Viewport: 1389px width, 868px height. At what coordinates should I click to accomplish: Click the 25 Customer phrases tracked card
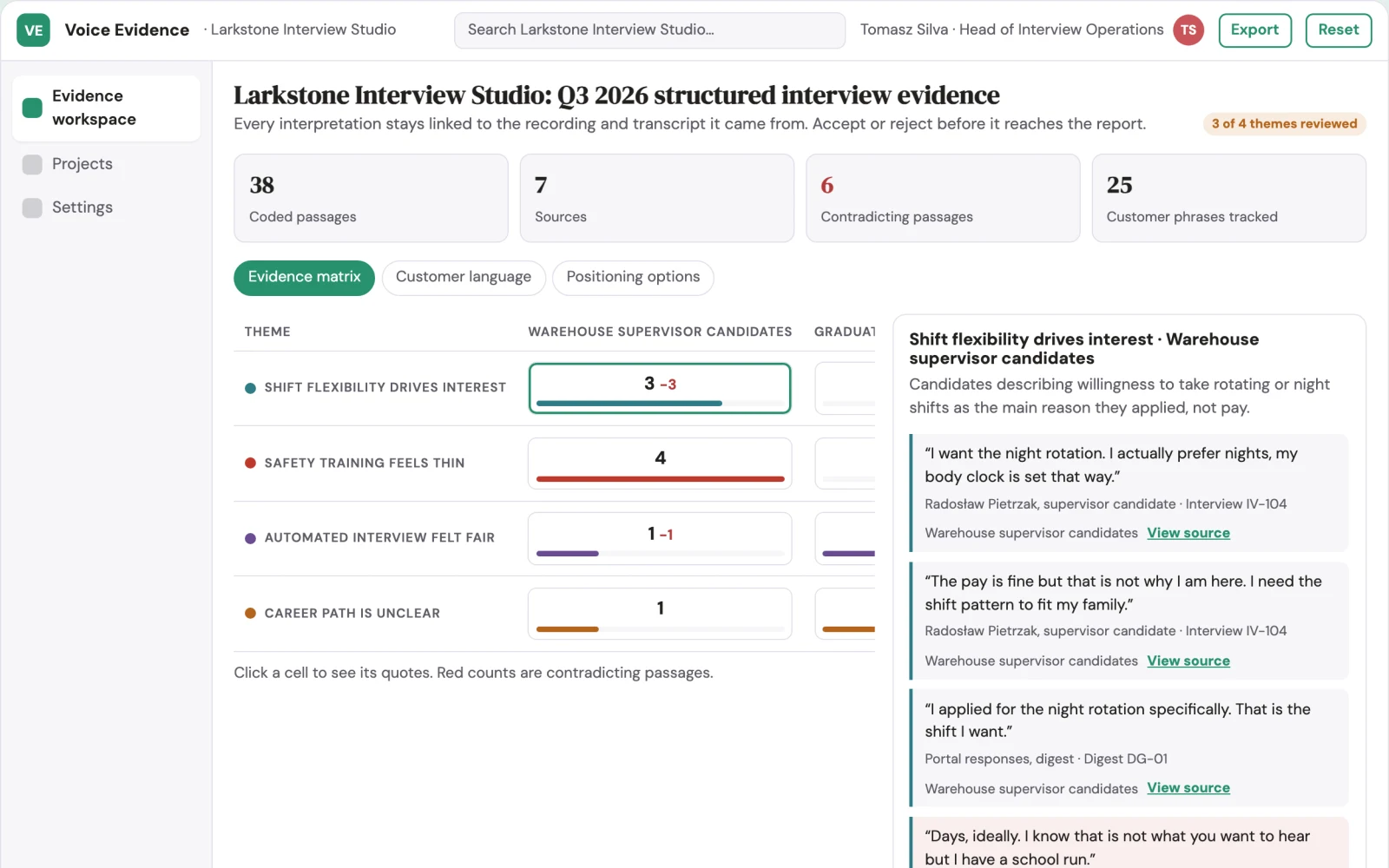[x=1229, y=198]
